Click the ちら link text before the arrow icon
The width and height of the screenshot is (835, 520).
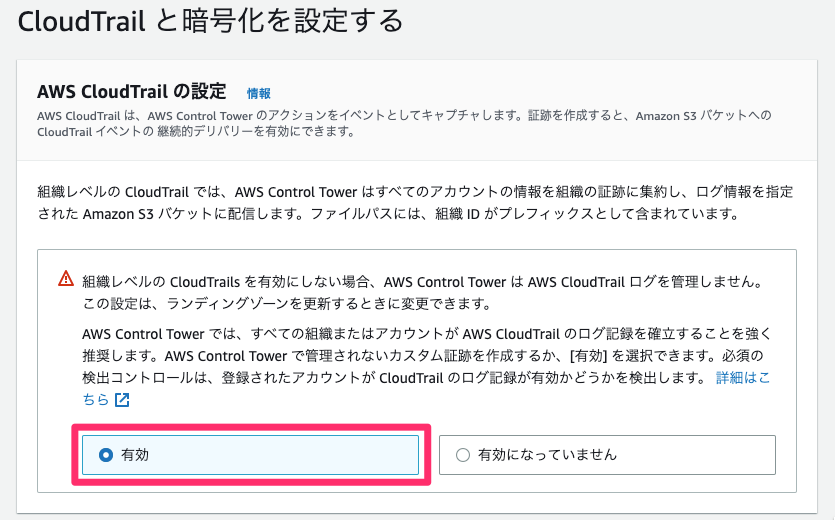[x=96, y=400]
